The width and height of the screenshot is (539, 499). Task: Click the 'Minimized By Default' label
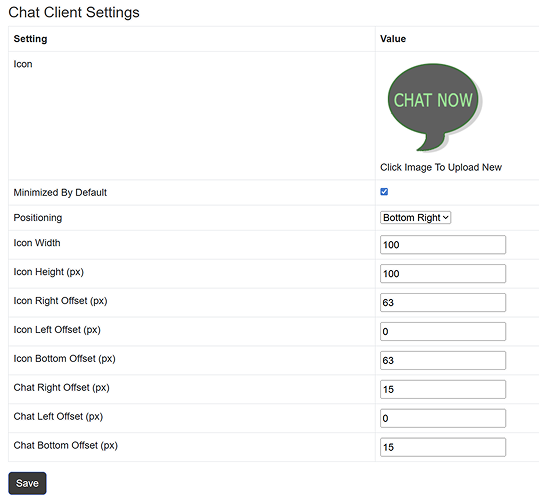click(x=60, y=192)
